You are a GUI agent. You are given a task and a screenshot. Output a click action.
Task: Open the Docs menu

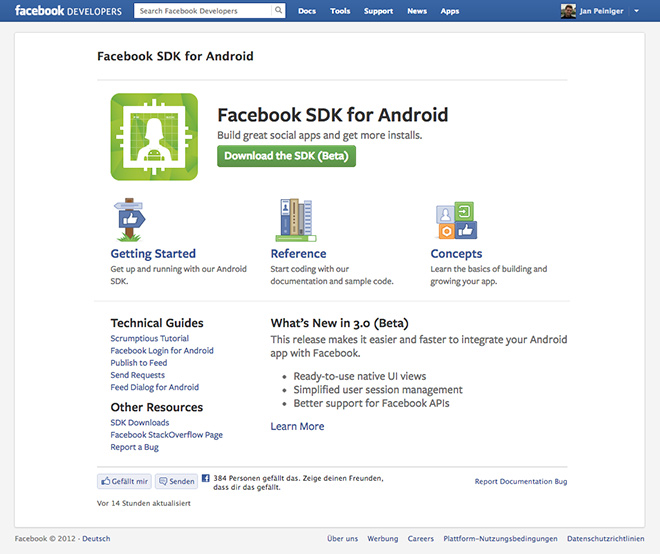pos(307,11)
